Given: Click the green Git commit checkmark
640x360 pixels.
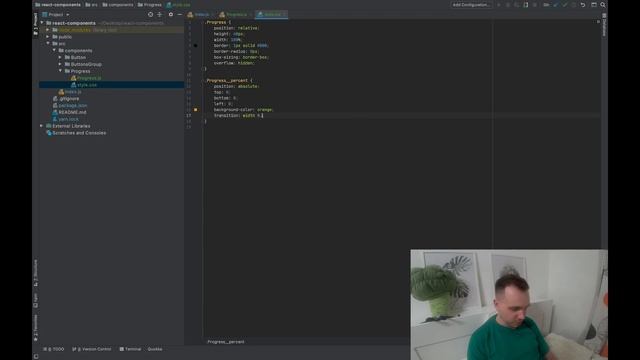Looking at the screenshot, I should 565,5.
